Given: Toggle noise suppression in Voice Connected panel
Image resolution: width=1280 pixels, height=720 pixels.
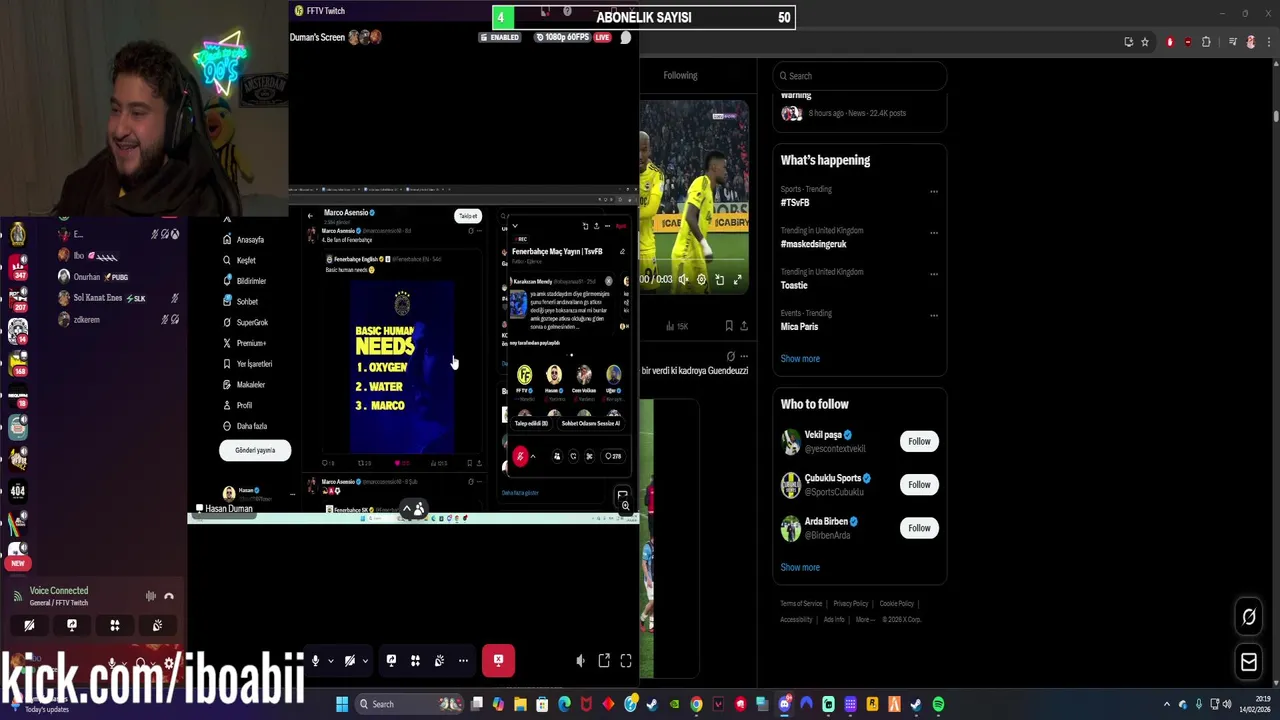Looking at the screenshot, I should pyautogui.click(x=151, y=597).
